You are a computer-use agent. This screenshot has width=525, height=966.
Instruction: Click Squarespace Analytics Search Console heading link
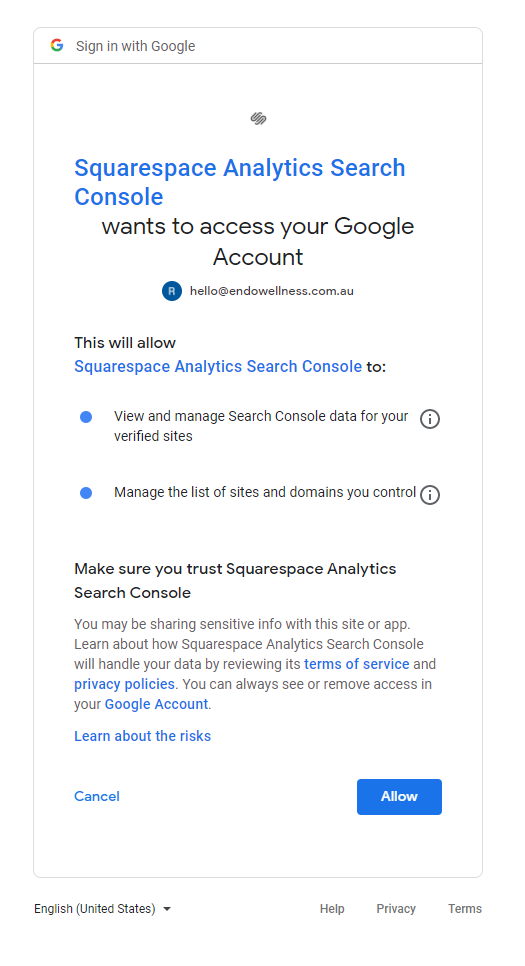[240, 182]
